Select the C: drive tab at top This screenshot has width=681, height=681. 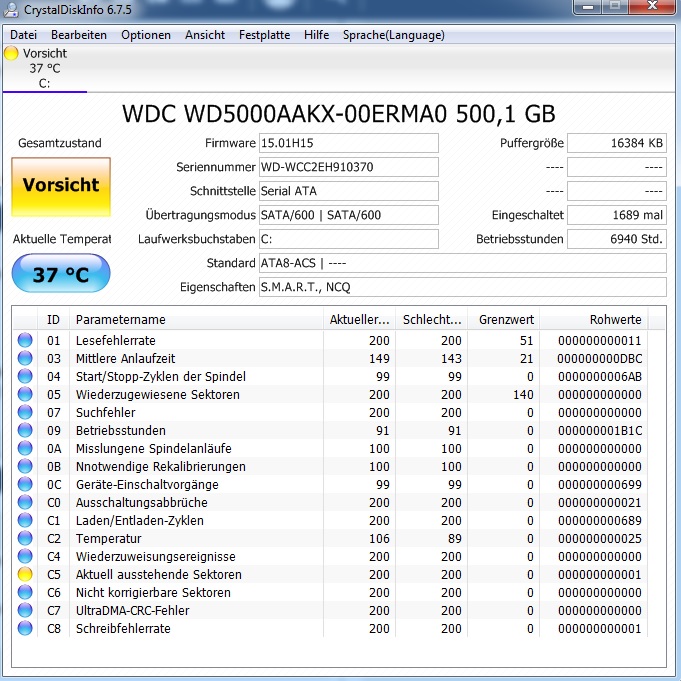click(x=44, y=69)
